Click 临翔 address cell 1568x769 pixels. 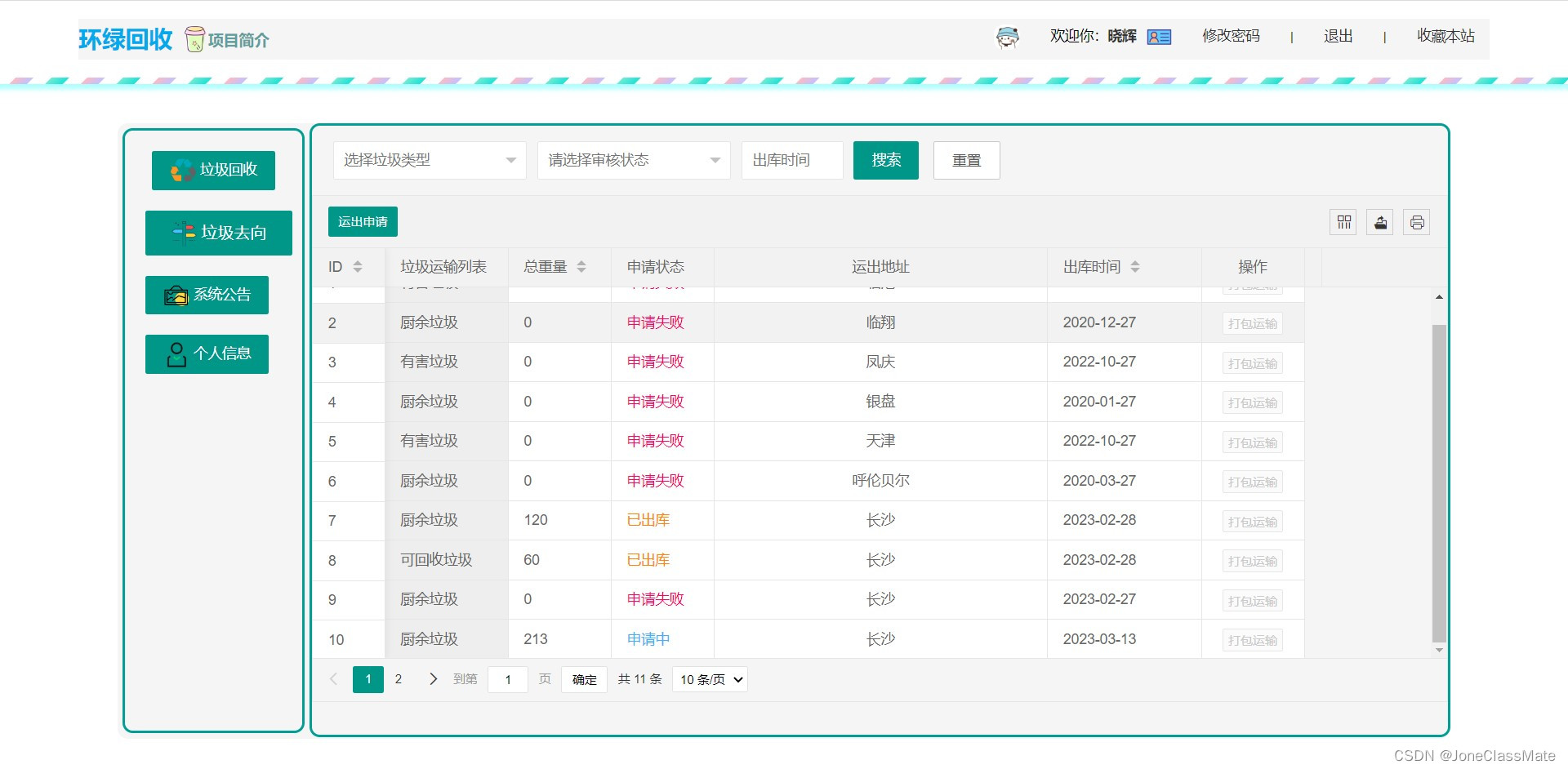pos(880,322)
